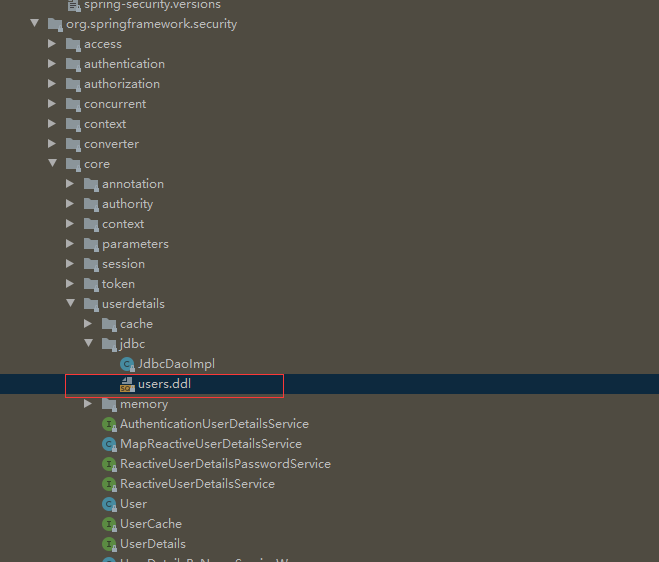
Task: Expand the cache package arrow
Action: pos(88,323)
